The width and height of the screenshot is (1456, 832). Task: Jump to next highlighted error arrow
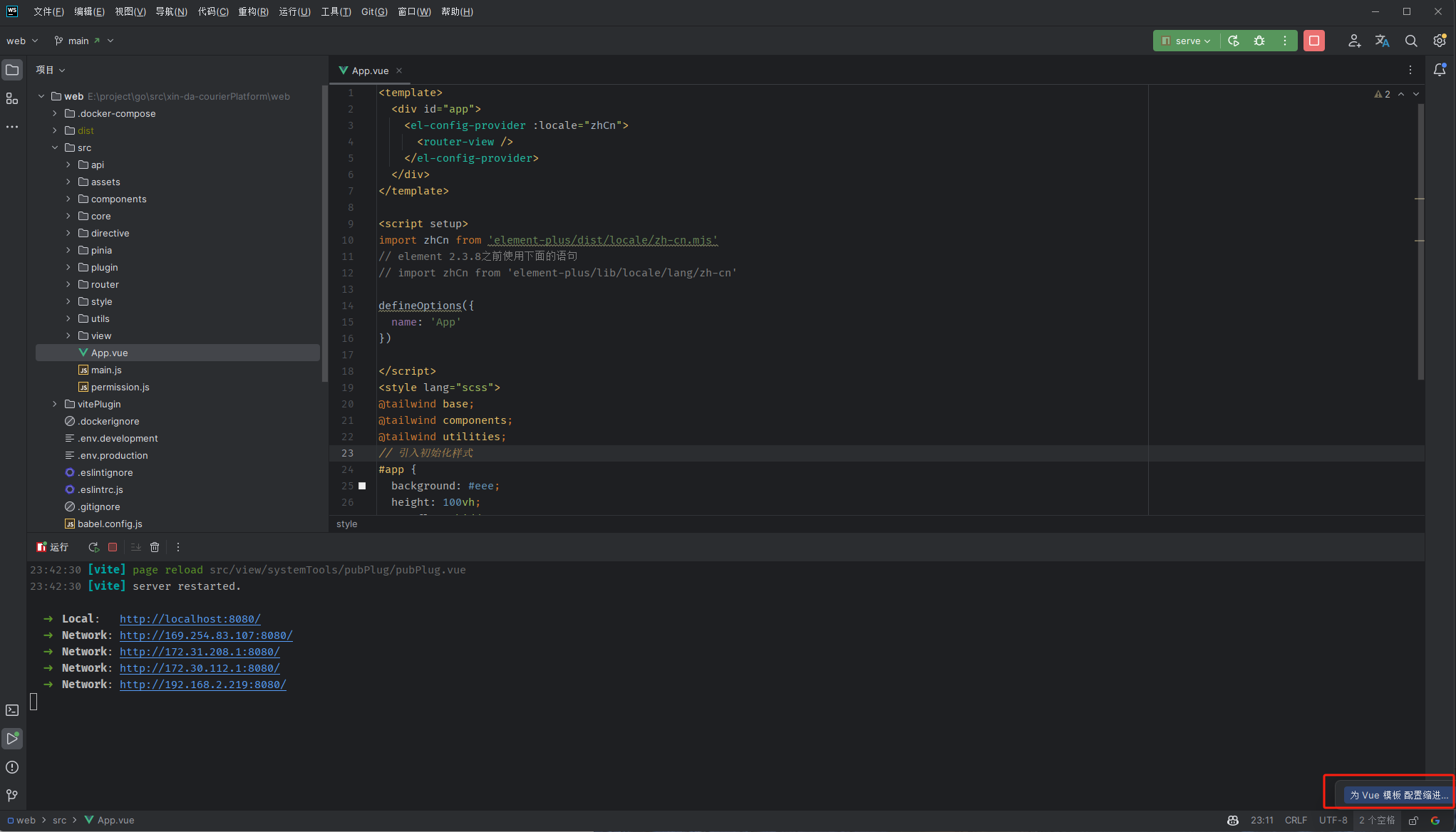pyautogui.click(x=1416, y=94)
